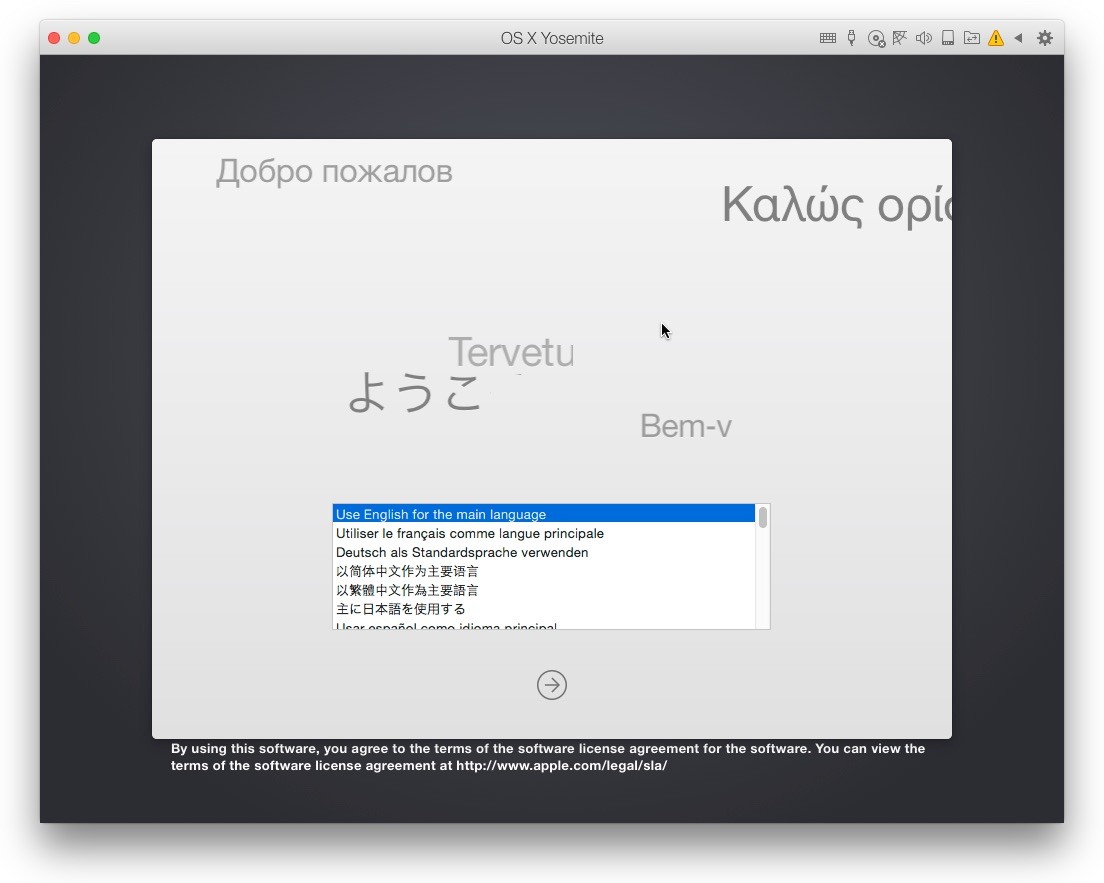Collapse status icons with the left arrow

coord(1018,38)
